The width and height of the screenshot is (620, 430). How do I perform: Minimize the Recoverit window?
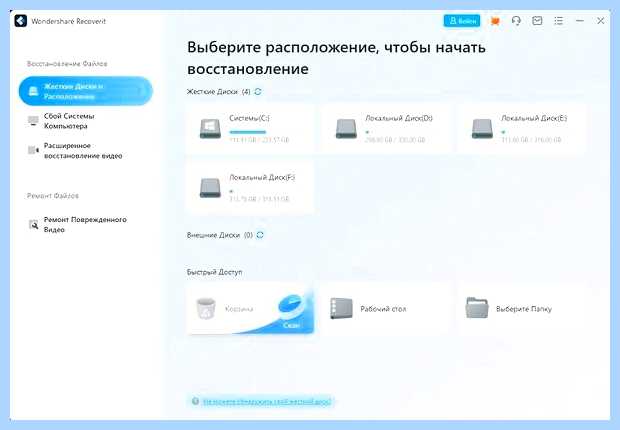[x=580, y=21]
